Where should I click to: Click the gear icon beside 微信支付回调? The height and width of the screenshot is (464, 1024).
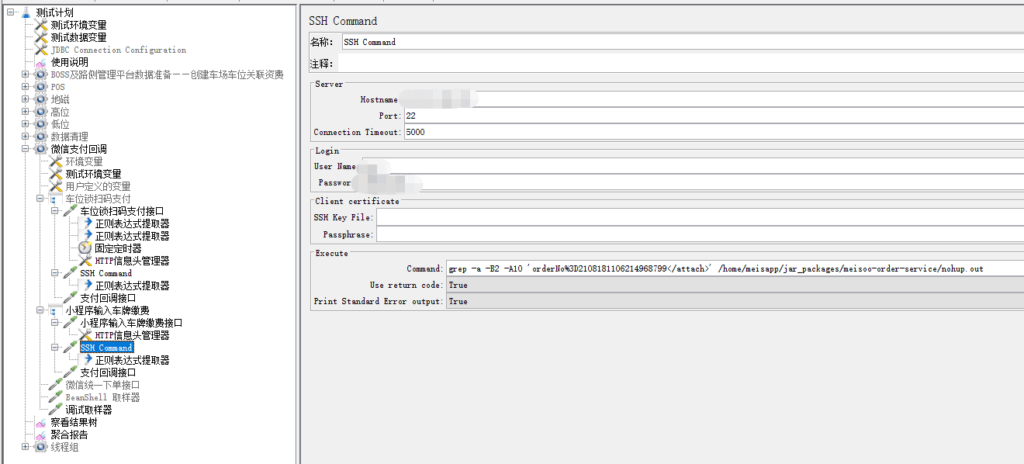point(41,149)
